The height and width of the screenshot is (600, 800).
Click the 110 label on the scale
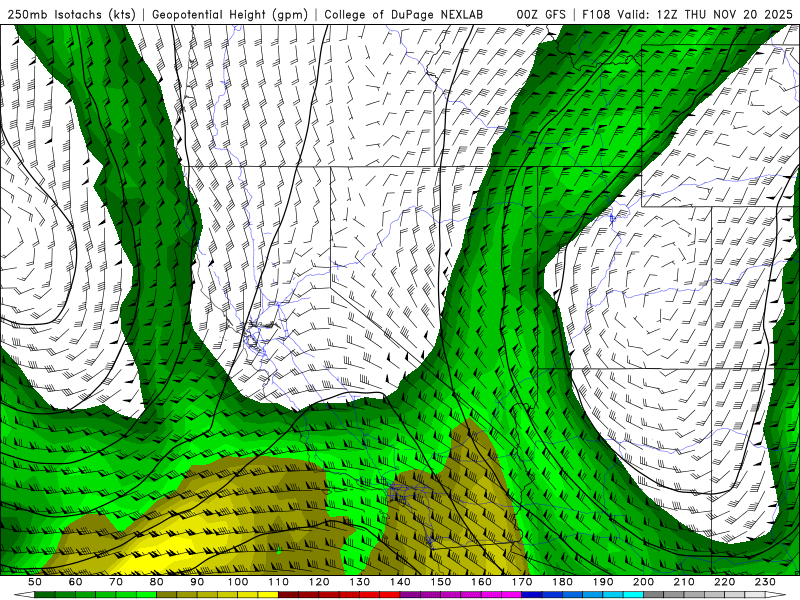tap(278, 582)
